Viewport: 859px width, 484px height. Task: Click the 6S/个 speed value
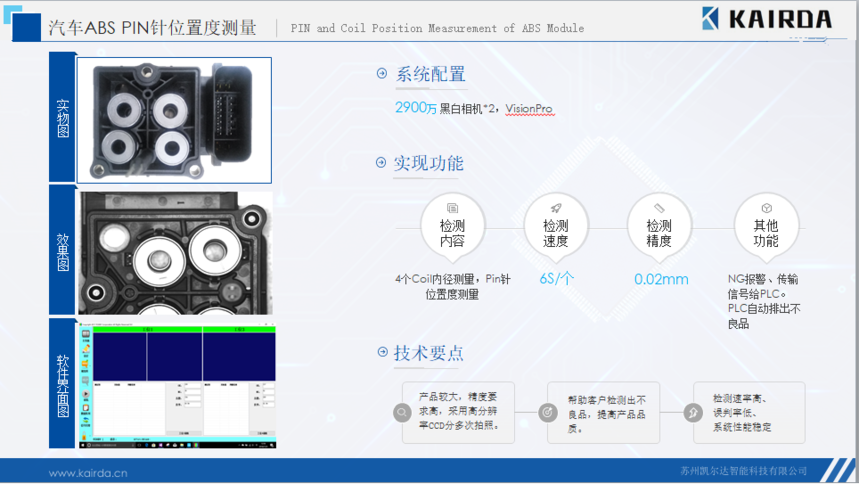557,278
